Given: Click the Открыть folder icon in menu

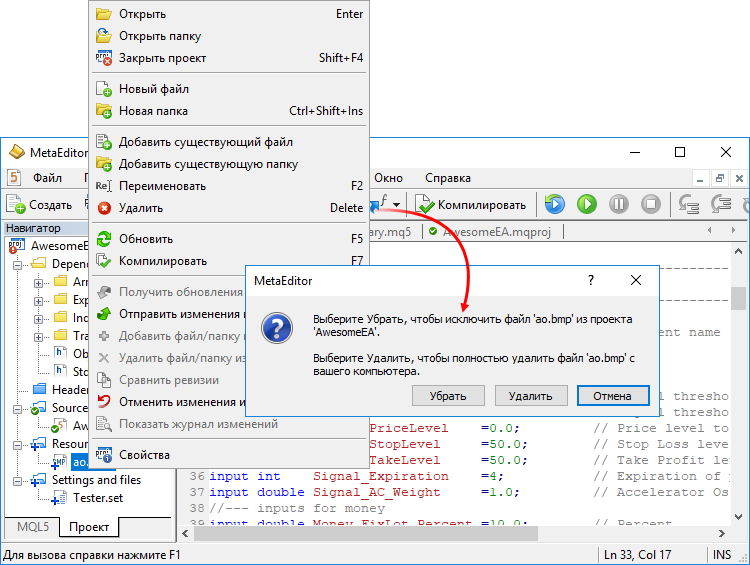Looking at the screenshot, I should point(104,14).
